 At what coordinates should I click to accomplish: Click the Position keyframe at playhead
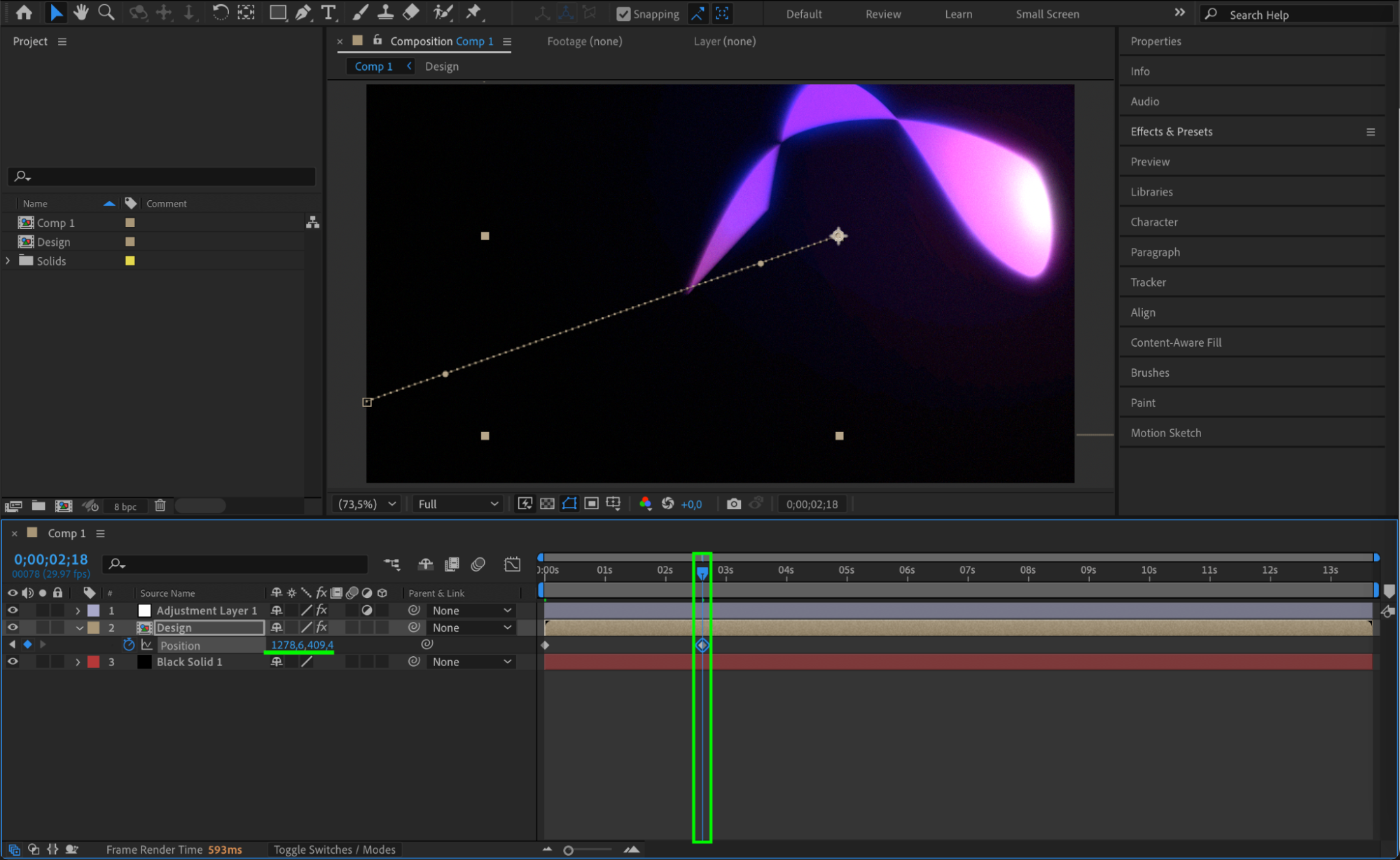(702, 645)
